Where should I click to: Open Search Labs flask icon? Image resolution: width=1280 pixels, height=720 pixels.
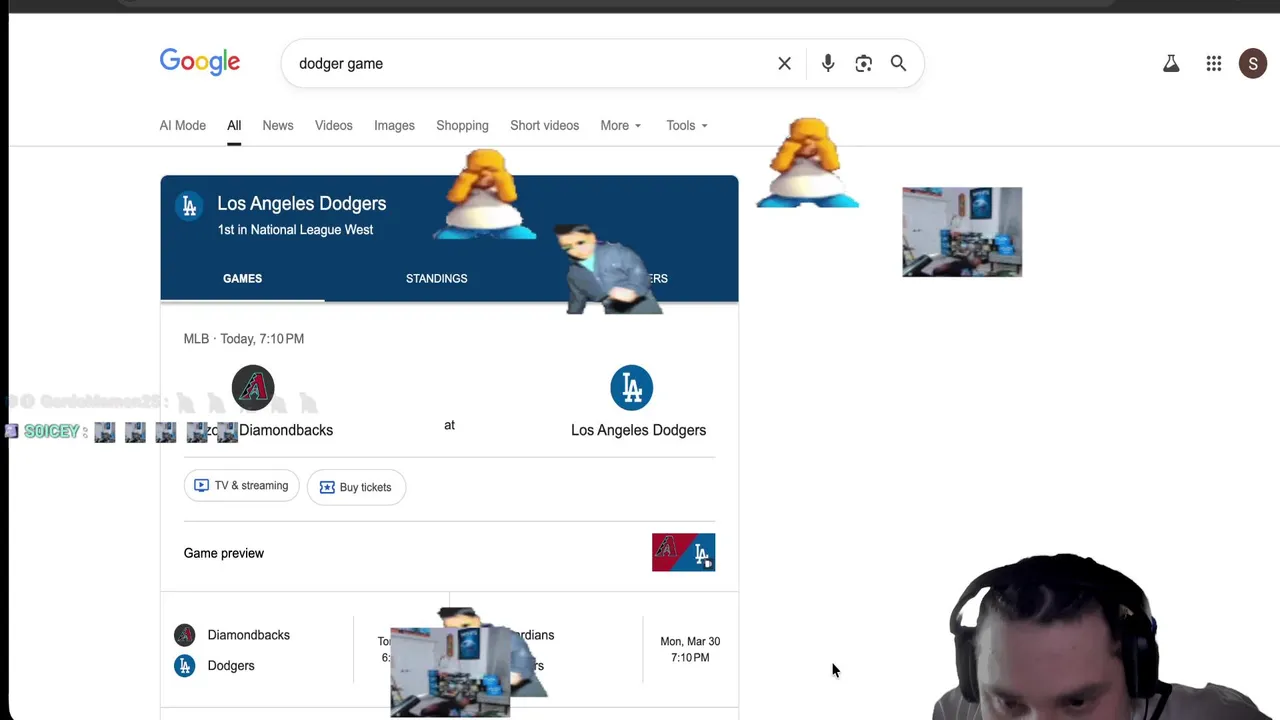point(1171,63)
